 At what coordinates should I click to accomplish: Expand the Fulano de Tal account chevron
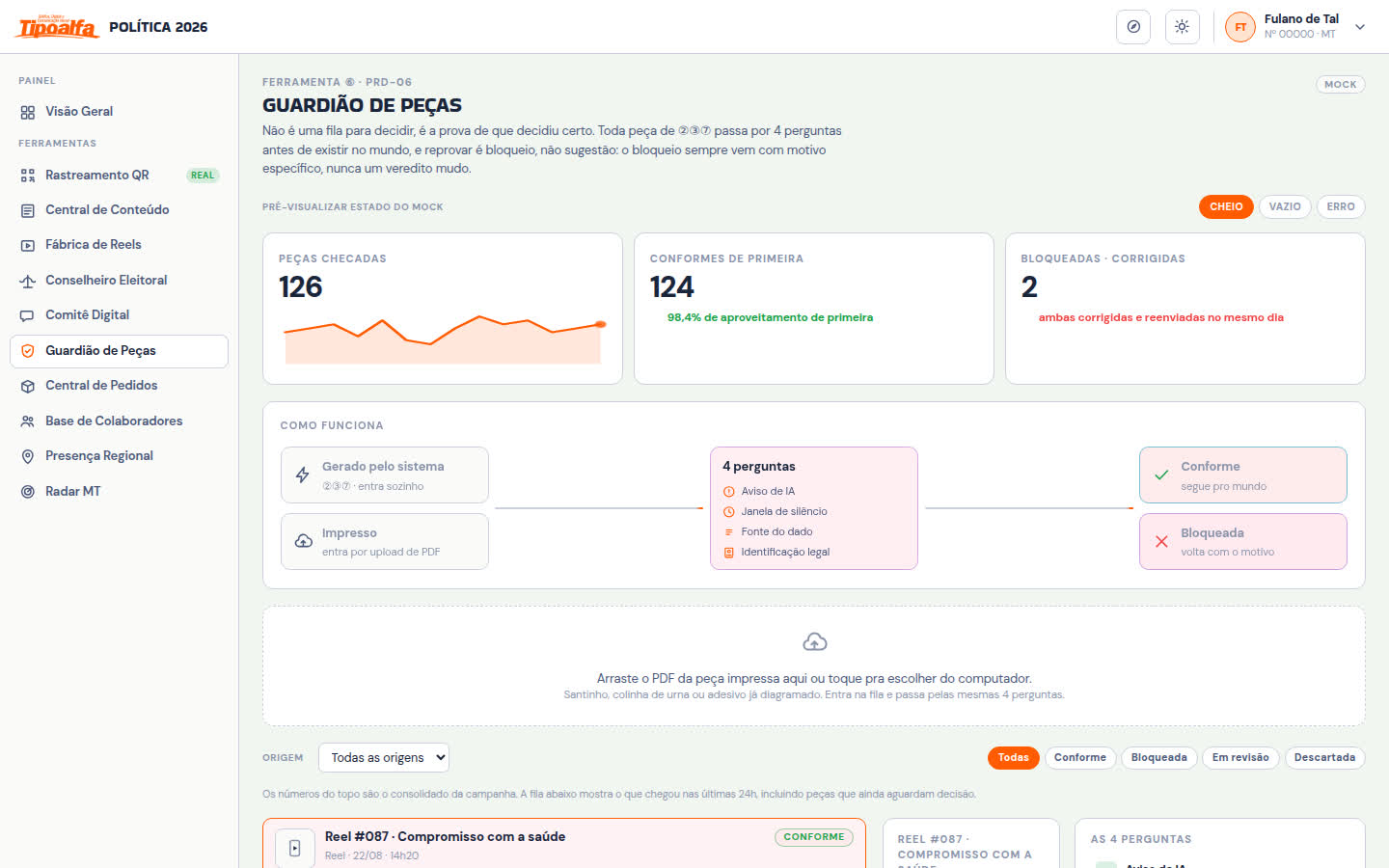(1360, 27)
